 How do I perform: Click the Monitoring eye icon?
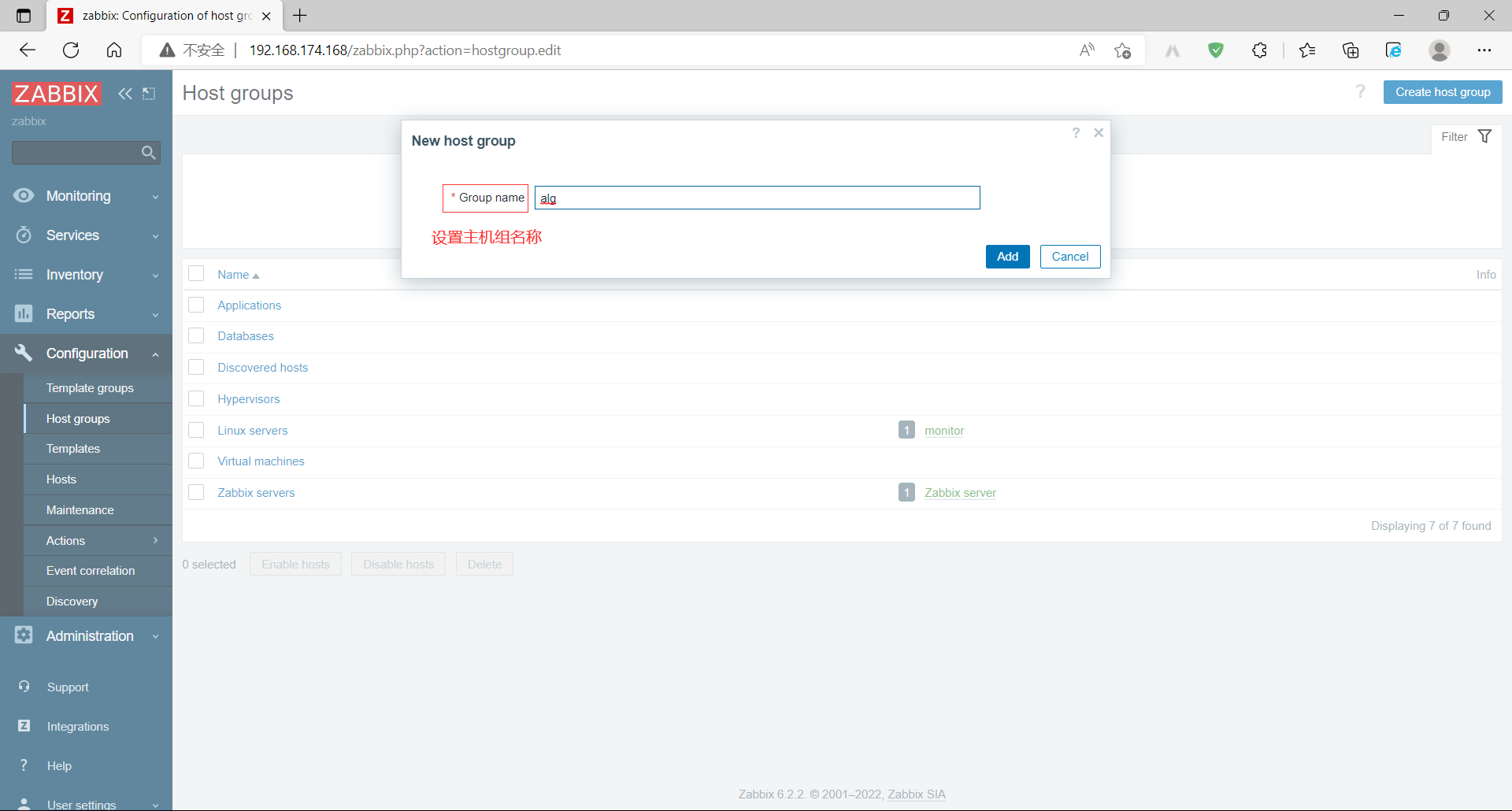[24, 195]
